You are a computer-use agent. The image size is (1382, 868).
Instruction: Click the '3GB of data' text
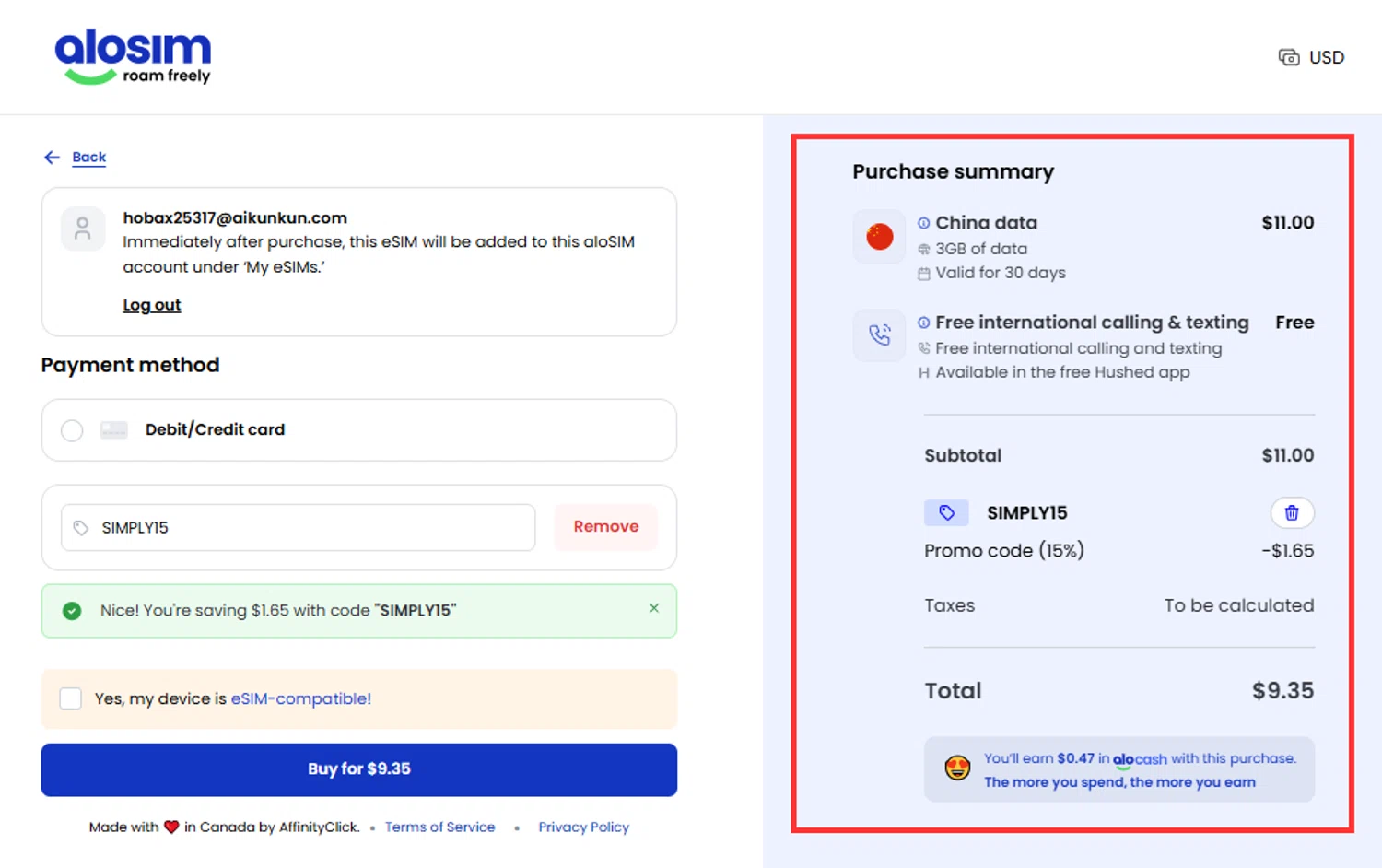981,249
